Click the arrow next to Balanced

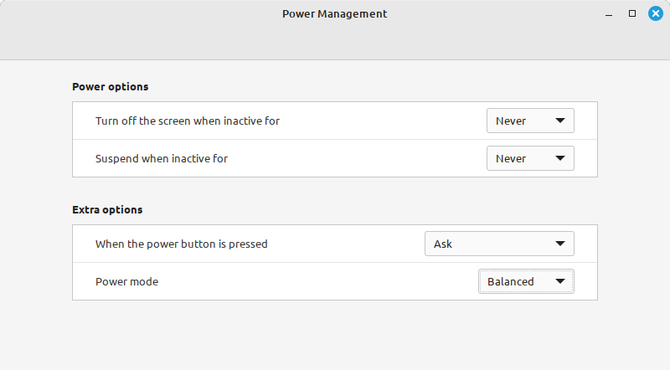tap(560, 282)
